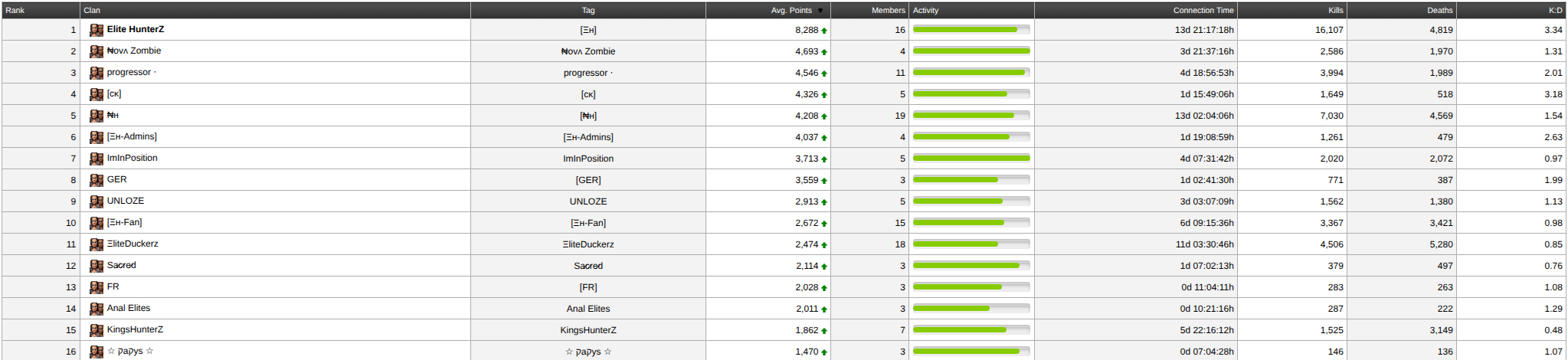Click the clan icon next to GER
1568x360 pixels.
point(97,180)
